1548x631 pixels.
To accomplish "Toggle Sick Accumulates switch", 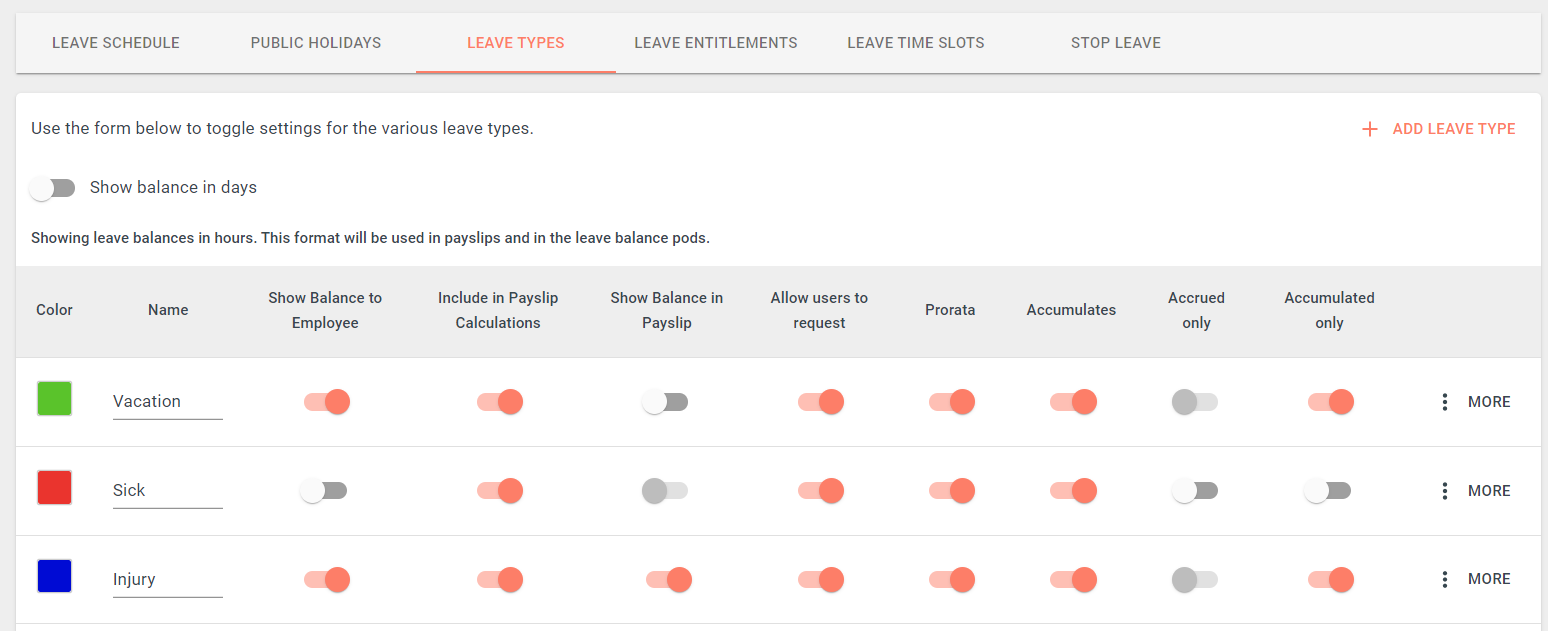I will [x=1072, y=491].
